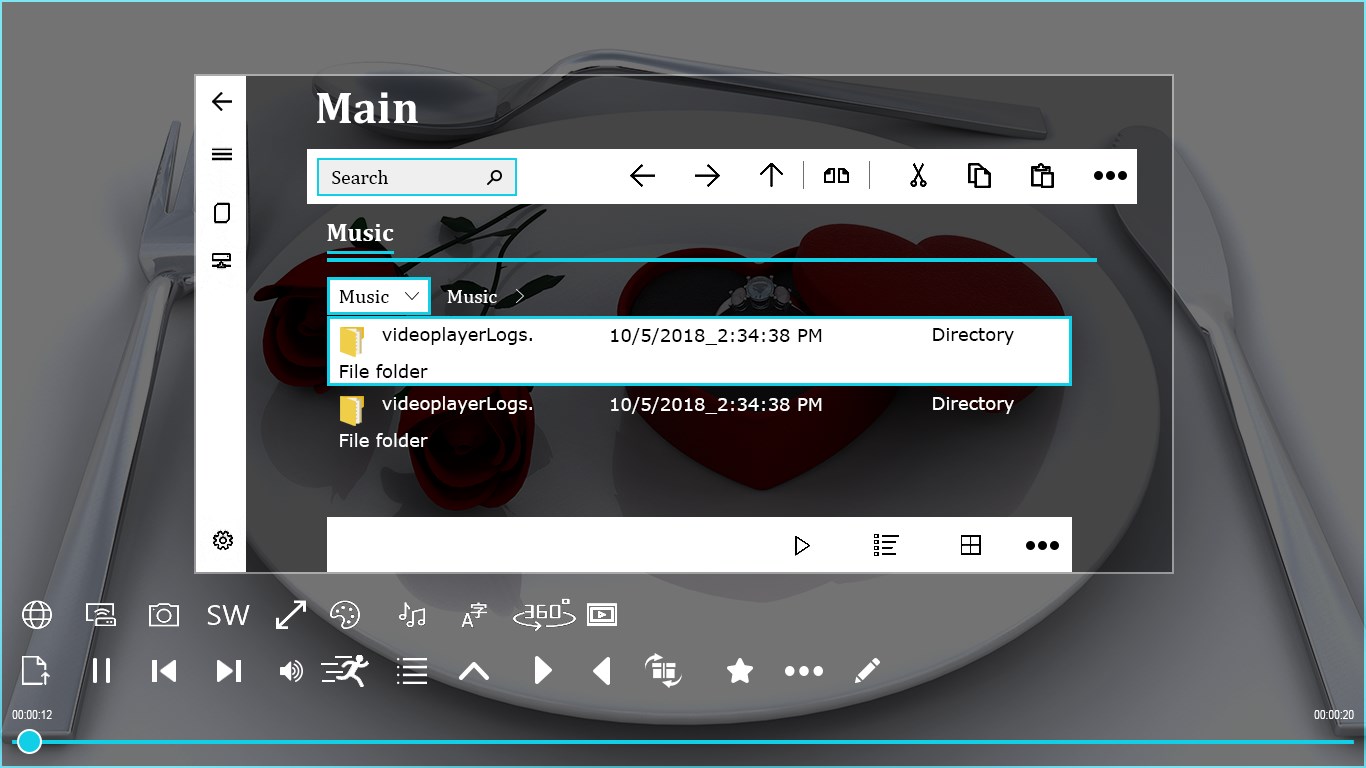Image resolution: width=1366 pixels, height=768 pixels.
Task: Open the color palette icon
Action: coord(344,615)
